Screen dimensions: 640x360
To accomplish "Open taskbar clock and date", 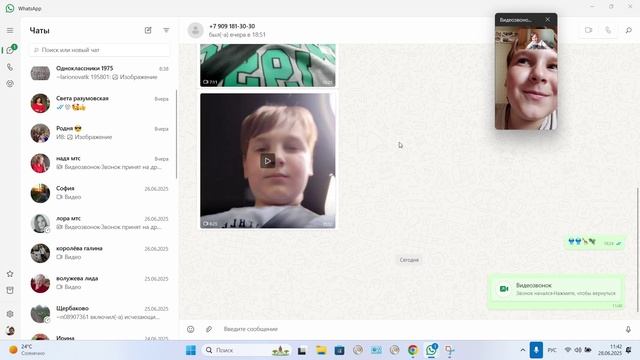I will [610, 350].
